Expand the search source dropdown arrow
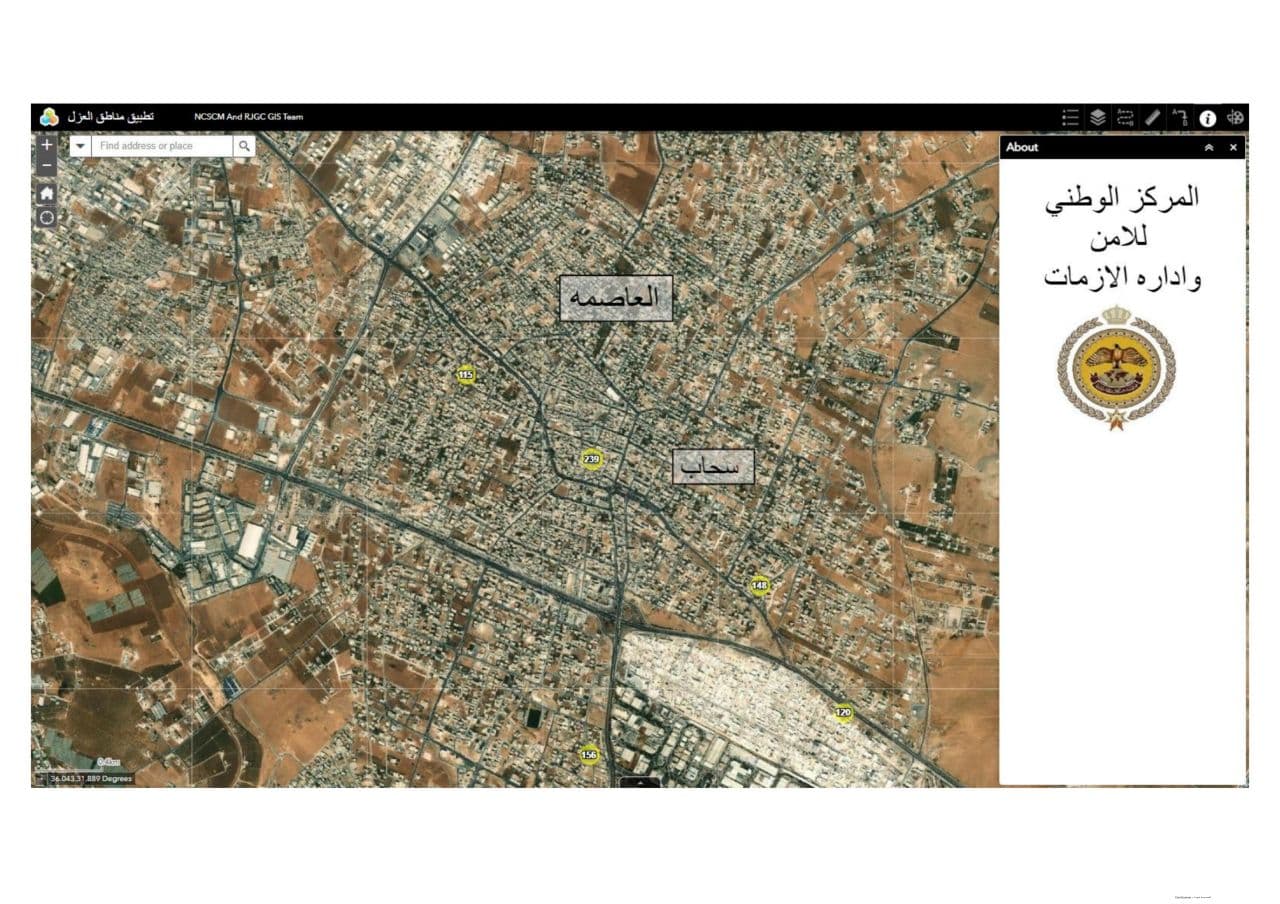The width and height of the screenshot is (1280, 904). pyautogui.click(x=81, y=146)
